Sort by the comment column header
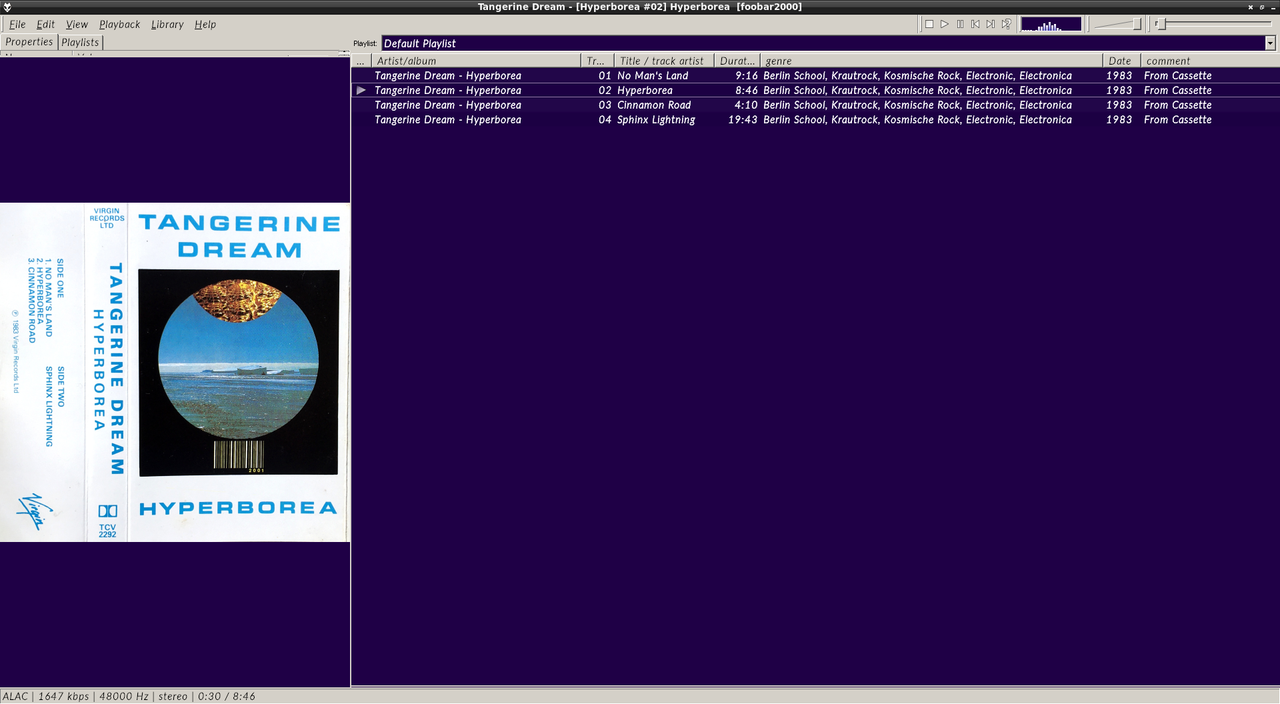This screenshot has height=704, width=1280. pos(1209,61)
